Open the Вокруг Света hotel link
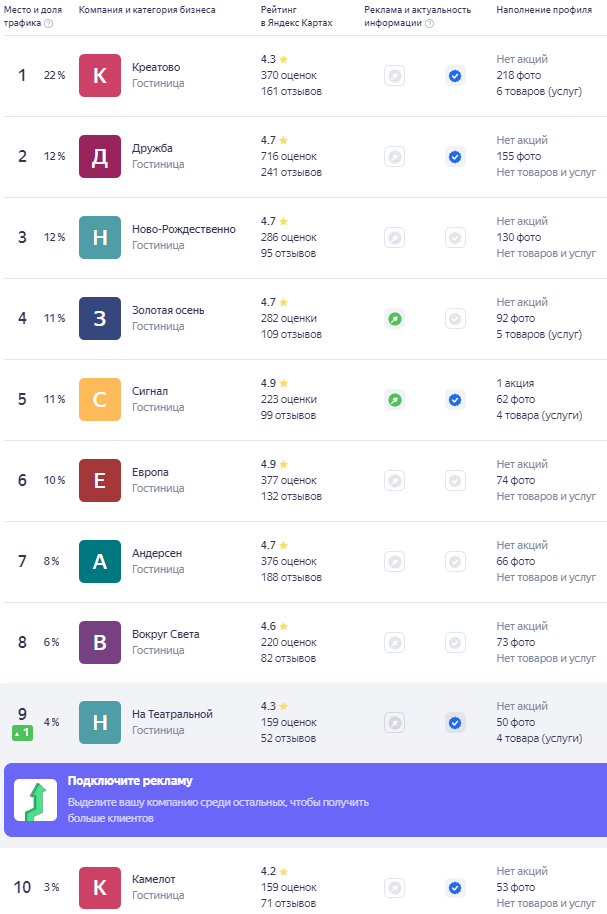Viewport: 607px width, 914px height. click(x=166, y=634)
